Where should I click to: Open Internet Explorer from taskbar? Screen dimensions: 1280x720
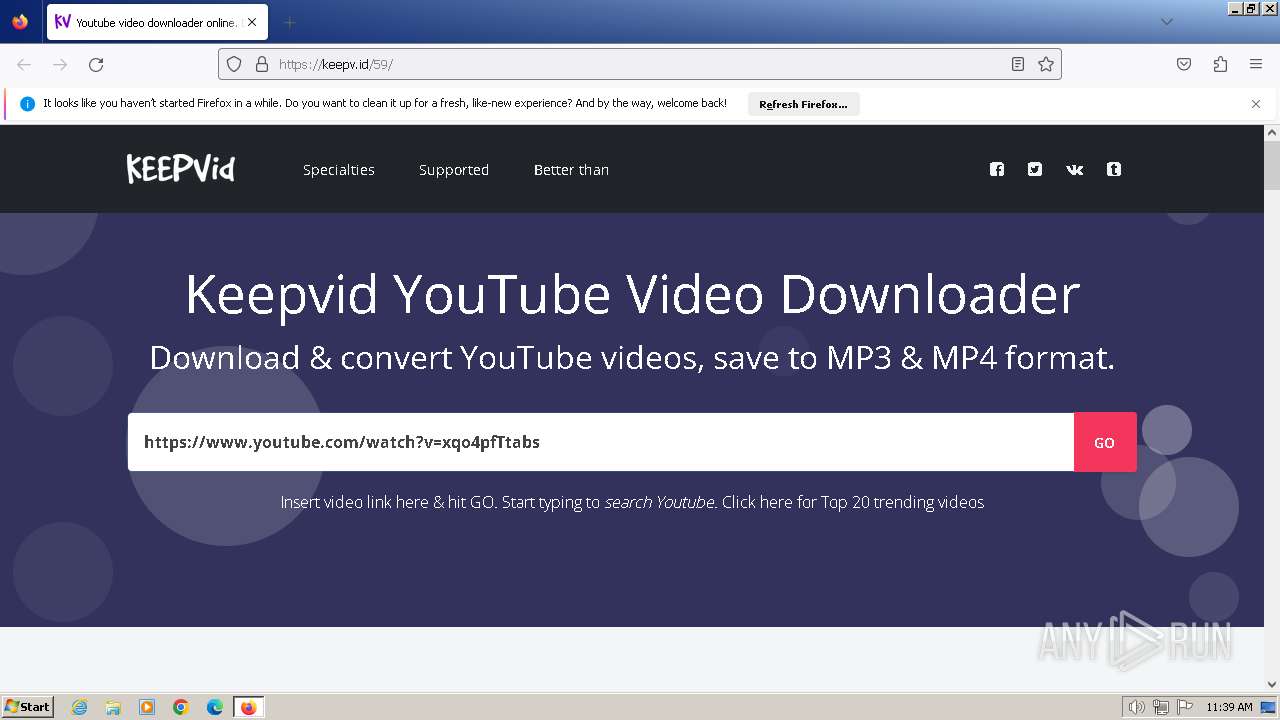coord(79,707)
